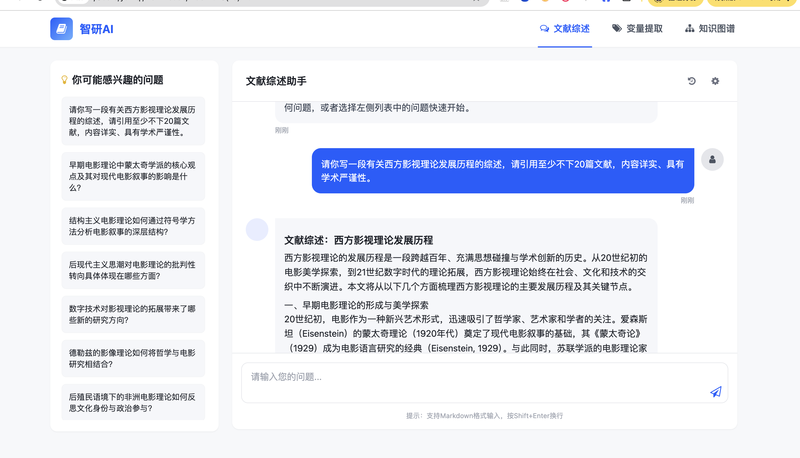Select suggestion about 后现代主义思潮
Screen dimensions: 800x458
pos(133,270)
